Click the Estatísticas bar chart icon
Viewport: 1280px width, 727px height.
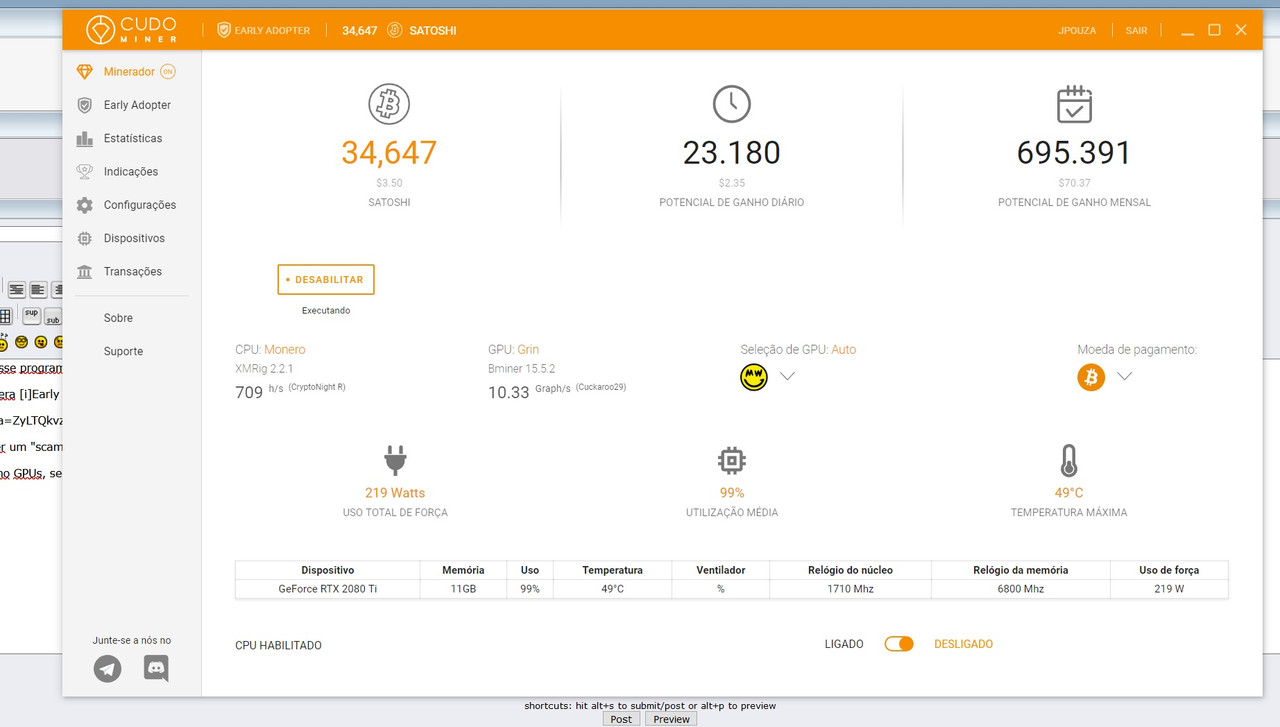pos(85,138)
